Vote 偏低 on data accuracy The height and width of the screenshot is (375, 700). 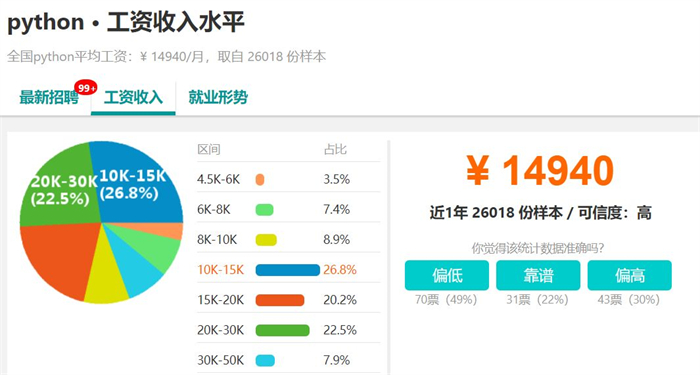click(x=447, y=275)
